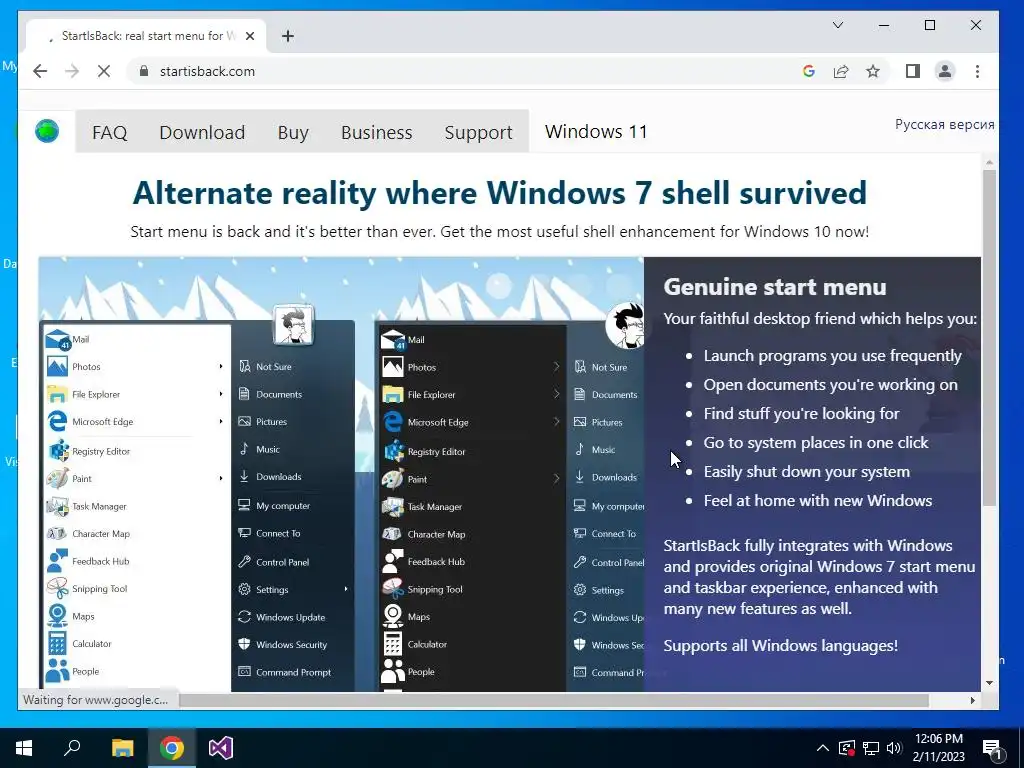
Task: Click the scroll-down arrow of page scrollbar
Action: pyautogui.click(x=989, y=683)
